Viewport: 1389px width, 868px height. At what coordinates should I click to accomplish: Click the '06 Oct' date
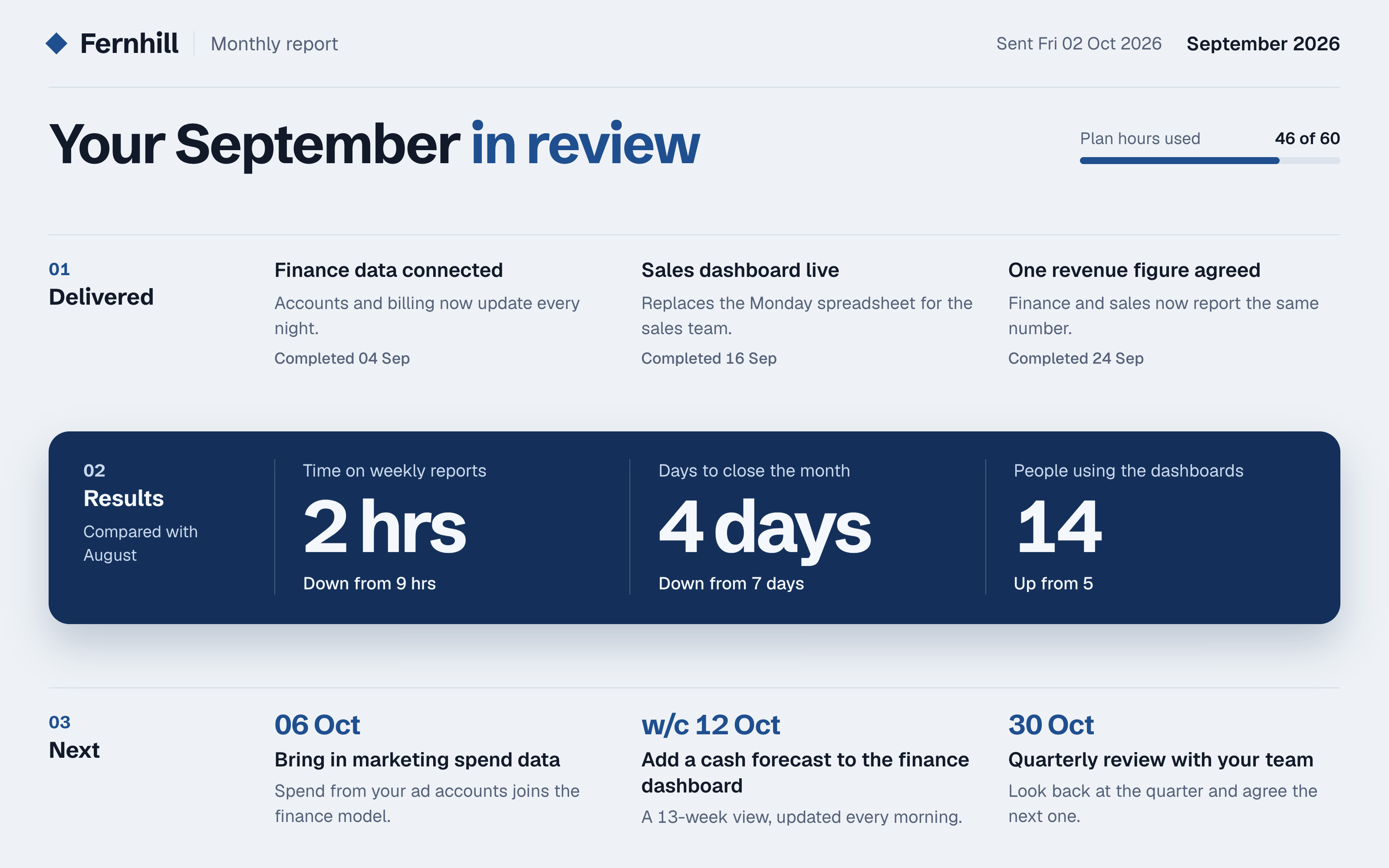click(x=317, y=724)
